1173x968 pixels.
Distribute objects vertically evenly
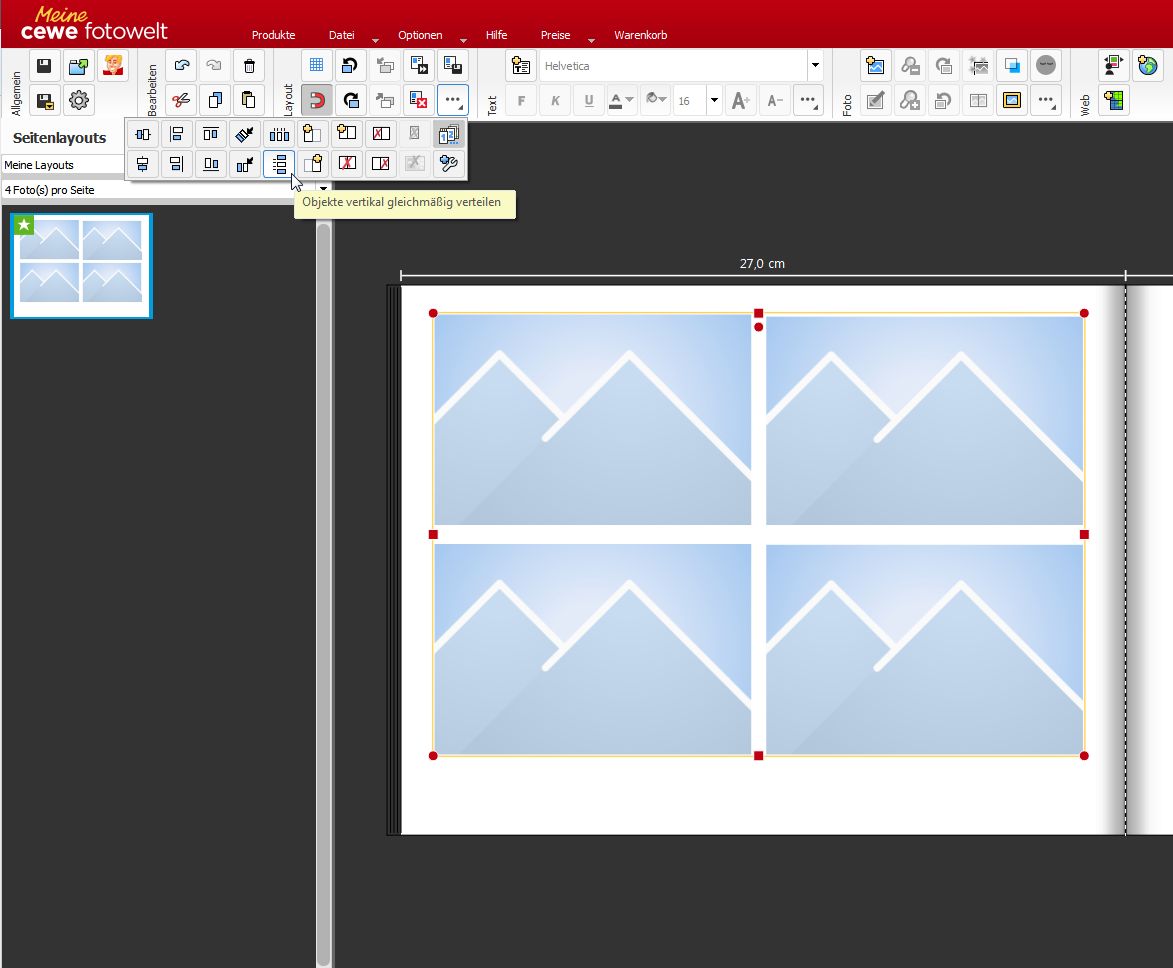tap(279, 164)
